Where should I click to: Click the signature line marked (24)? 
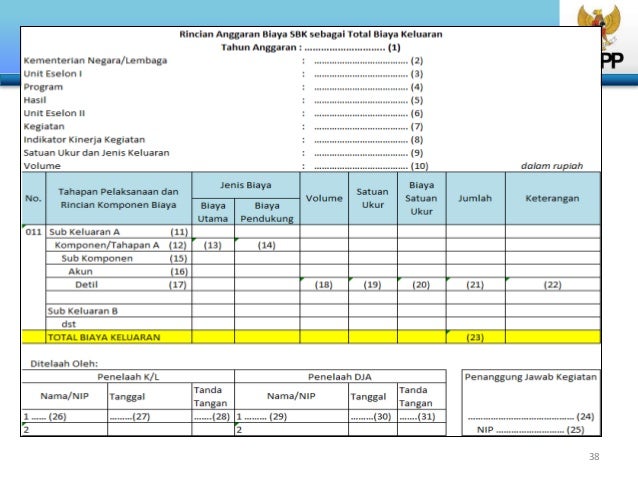[531, 417]
